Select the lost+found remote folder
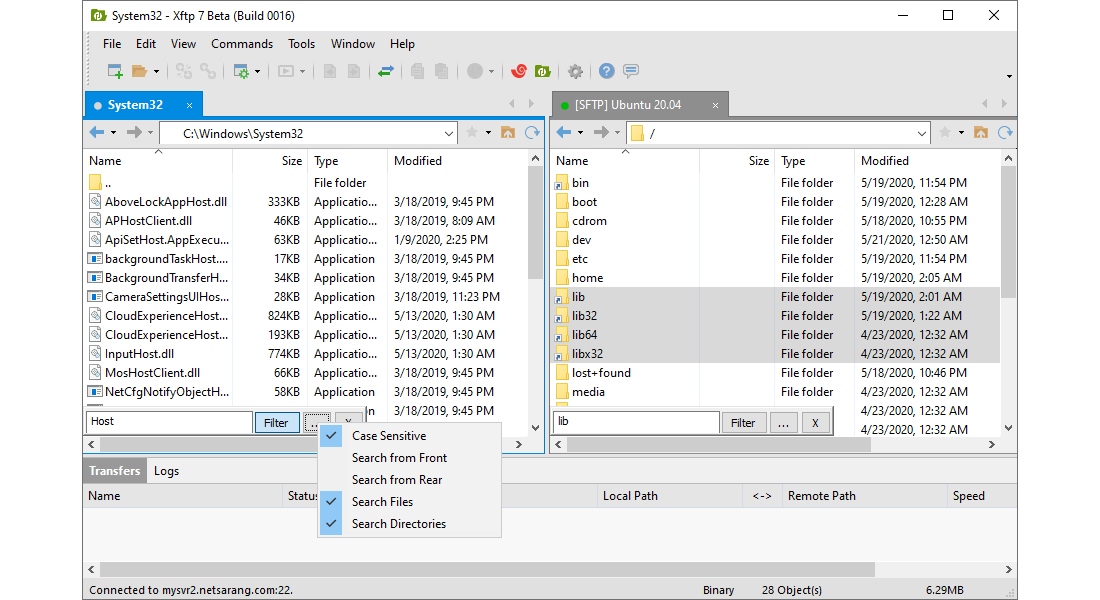1100x600 pixels. point(601,373)
